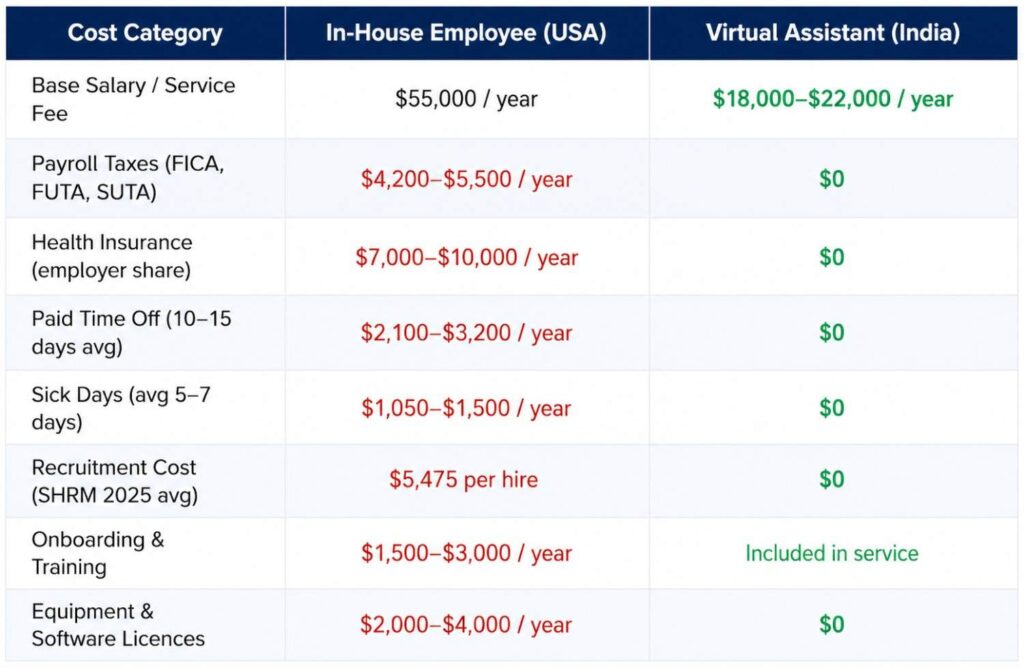Image resolution: width=1024 pixels, height=668 pixels.
Task: Select the $1,050–$1,500 / year cell
Action: pos(466,408)
